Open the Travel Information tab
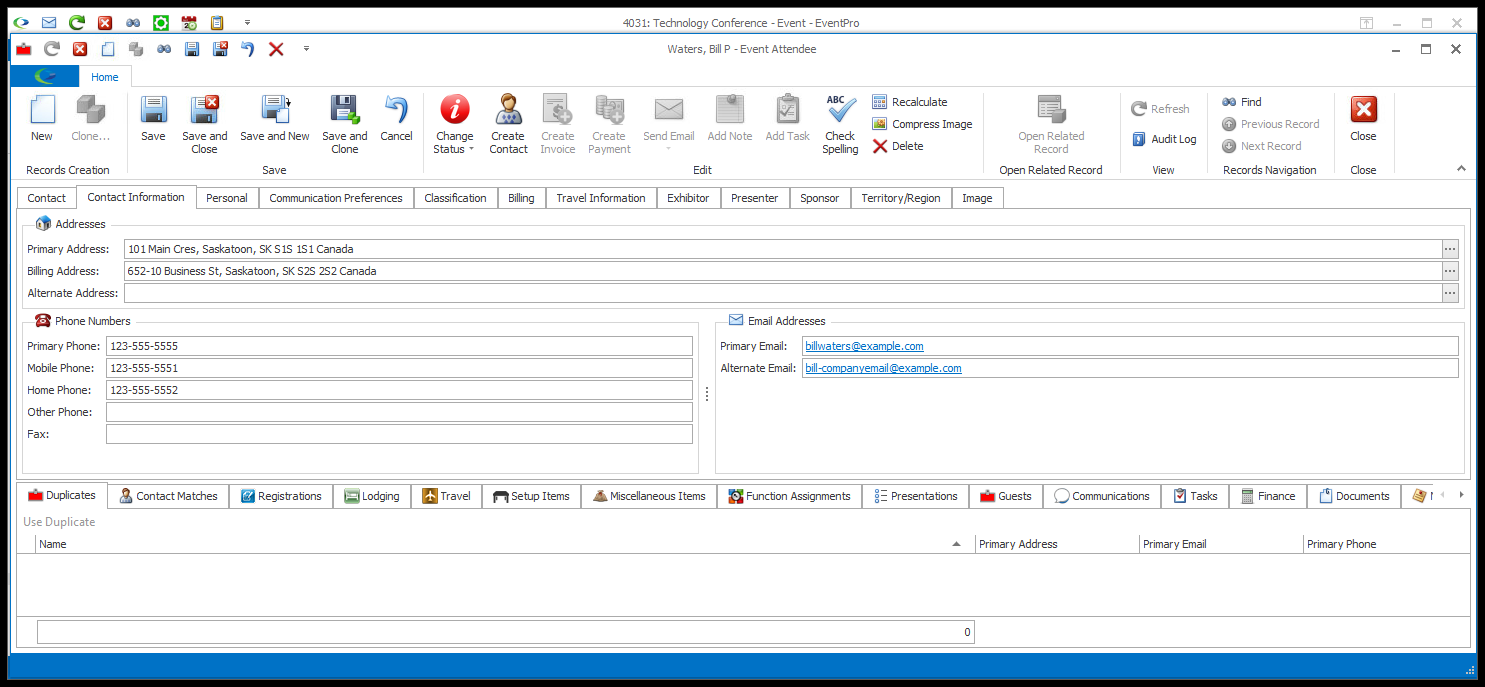1485x687 pixels. point(601,198)
